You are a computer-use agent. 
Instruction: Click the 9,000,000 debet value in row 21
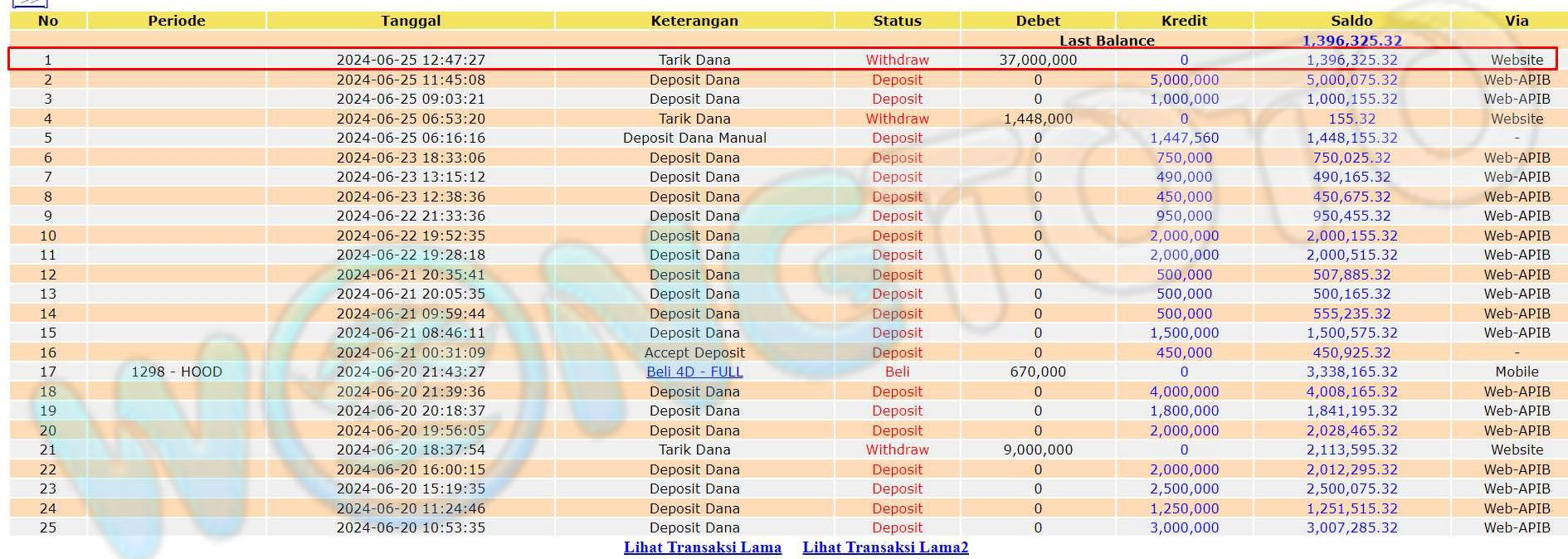tap(1038, 450)
